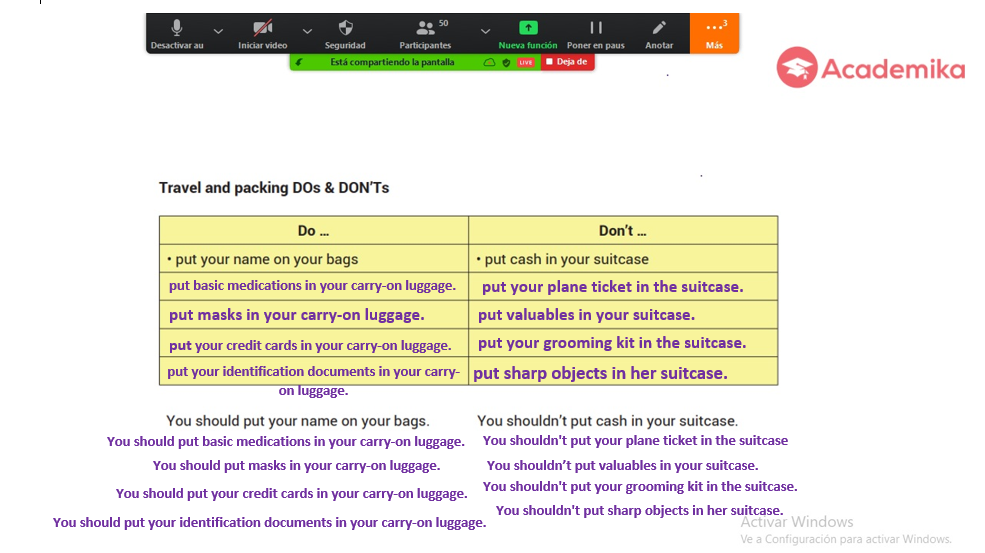Click the 'Don't ...' table header cell
This screenshot has height=553, width=985.
point(623,231)
